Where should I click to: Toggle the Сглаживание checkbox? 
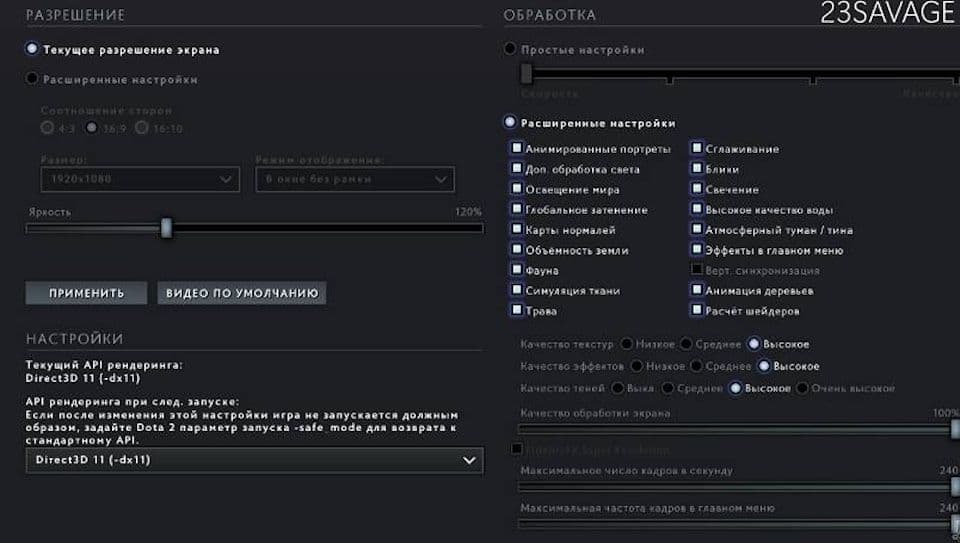697,148
